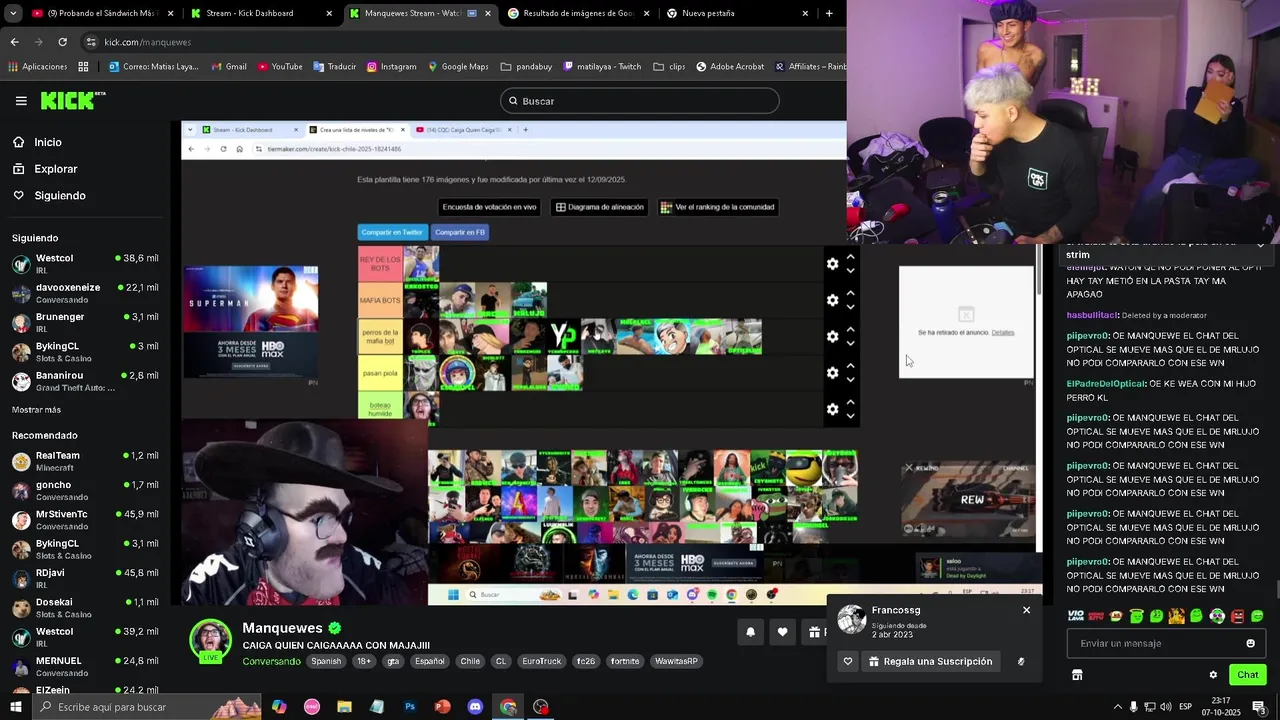
Task: Click the EuroTruck tag
Action: [x=542, y=661]
